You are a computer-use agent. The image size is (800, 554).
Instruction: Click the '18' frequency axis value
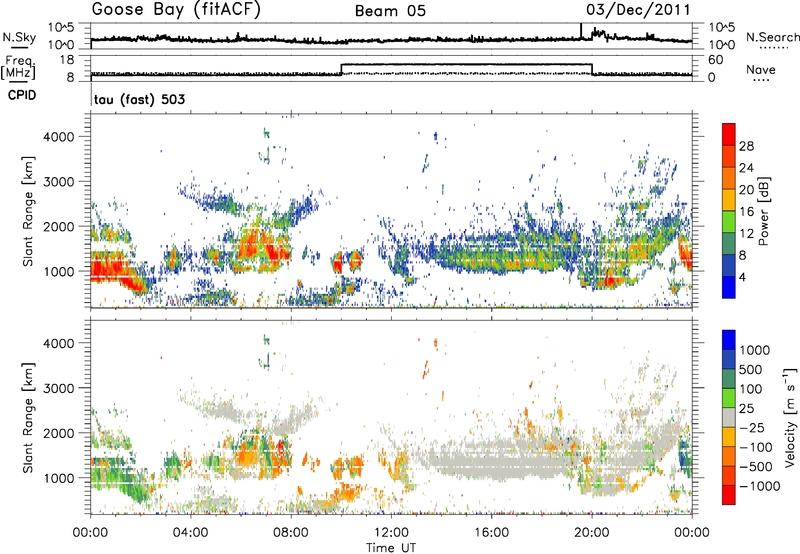(66, 60)
